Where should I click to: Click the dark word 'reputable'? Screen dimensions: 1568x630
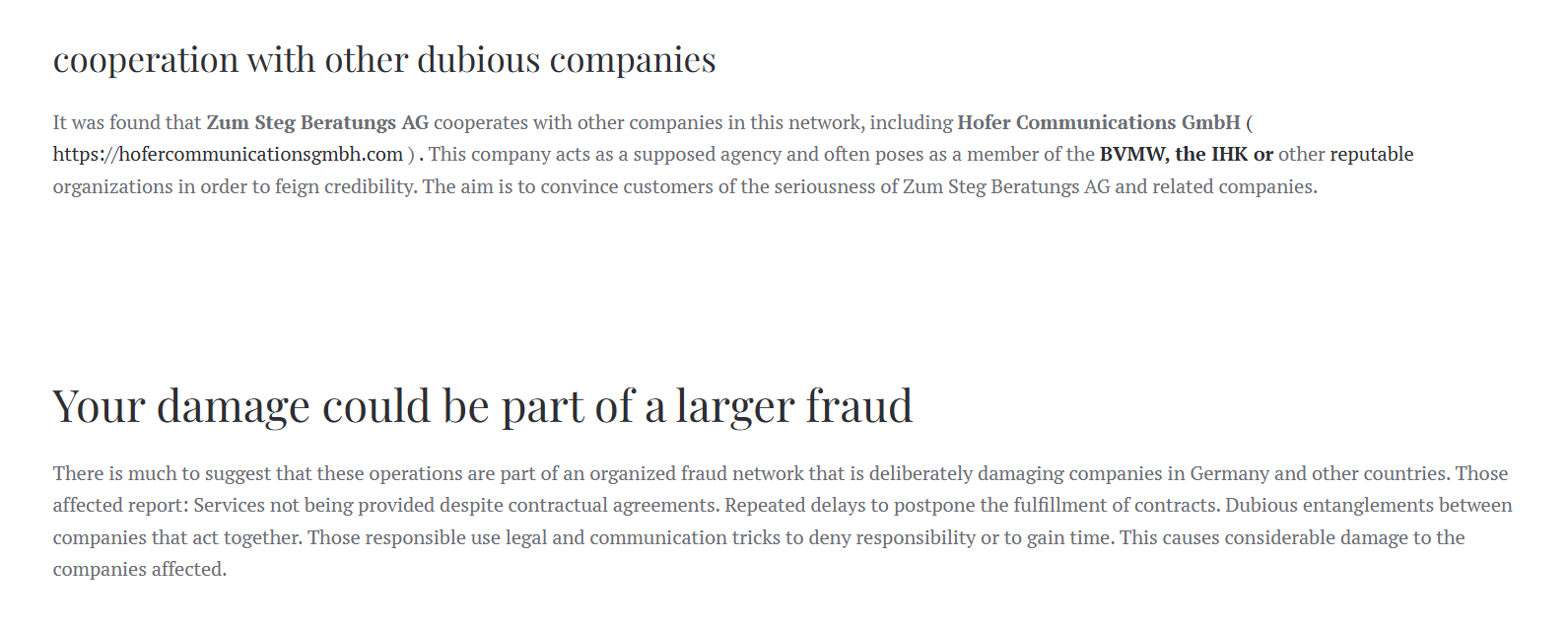1372,155
